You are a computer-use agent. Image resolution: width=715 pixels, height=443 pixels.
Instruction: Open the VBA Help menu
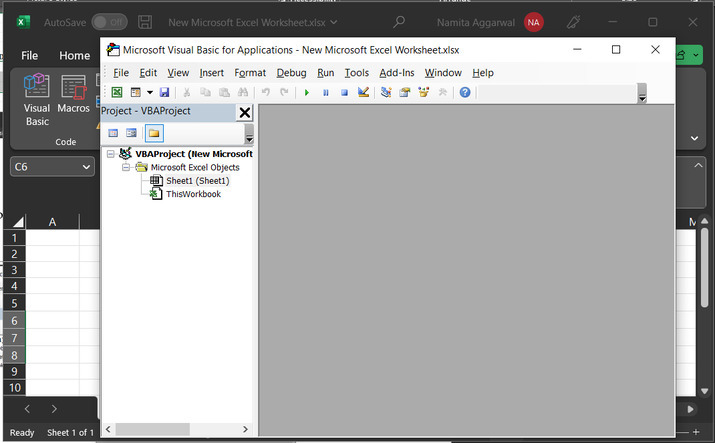tap(483, 73)
